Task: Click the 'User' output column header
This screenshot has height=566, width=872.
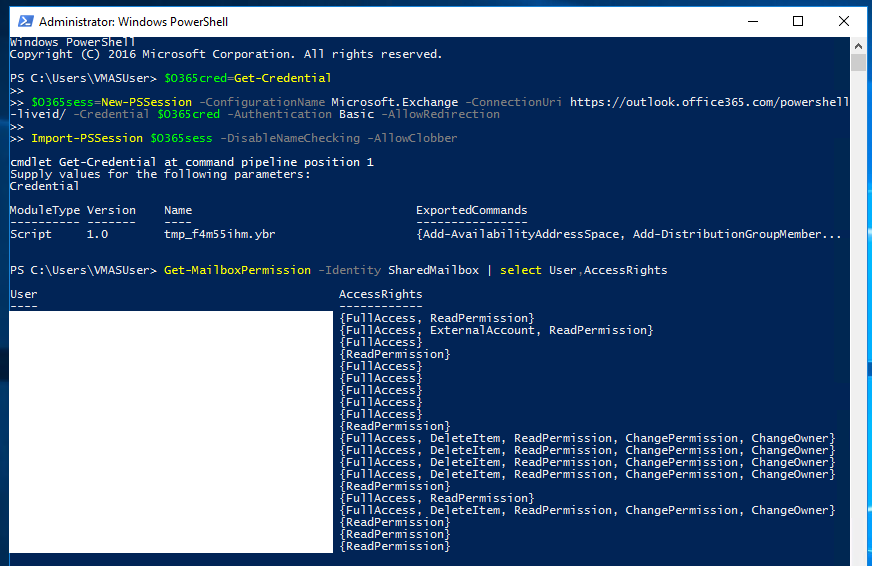Action: tap(24, 294)
